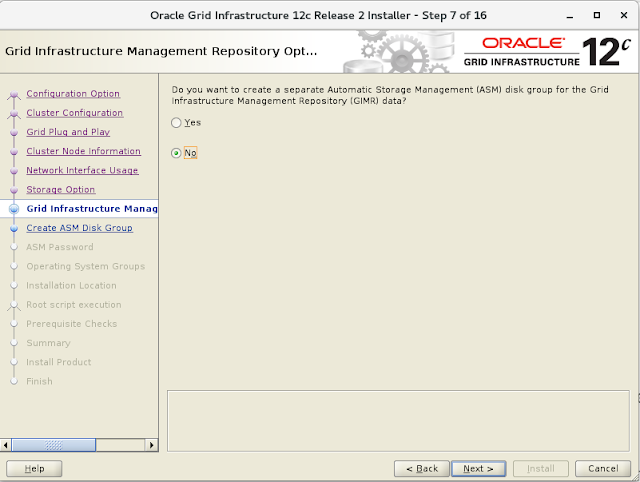
Task: Click the current step blue bullet icon
Action: coord(14,209)
